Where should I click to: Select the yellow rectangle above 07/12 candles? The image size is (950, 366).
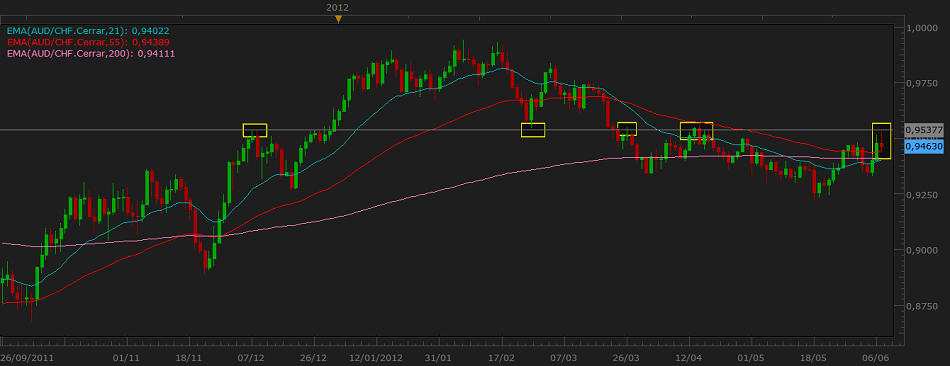[x=254, y=130]
